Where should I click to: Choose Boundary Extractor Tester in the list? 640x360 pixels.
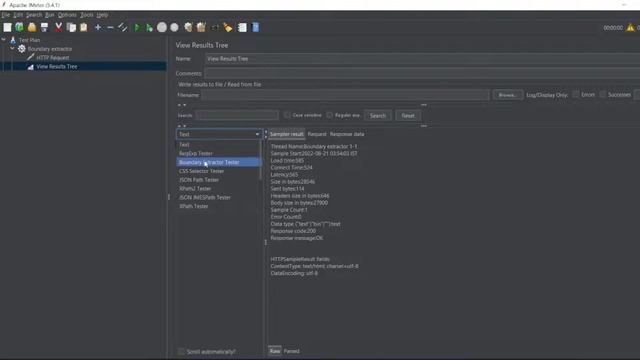pyautogui.click(x=218, y=162)
